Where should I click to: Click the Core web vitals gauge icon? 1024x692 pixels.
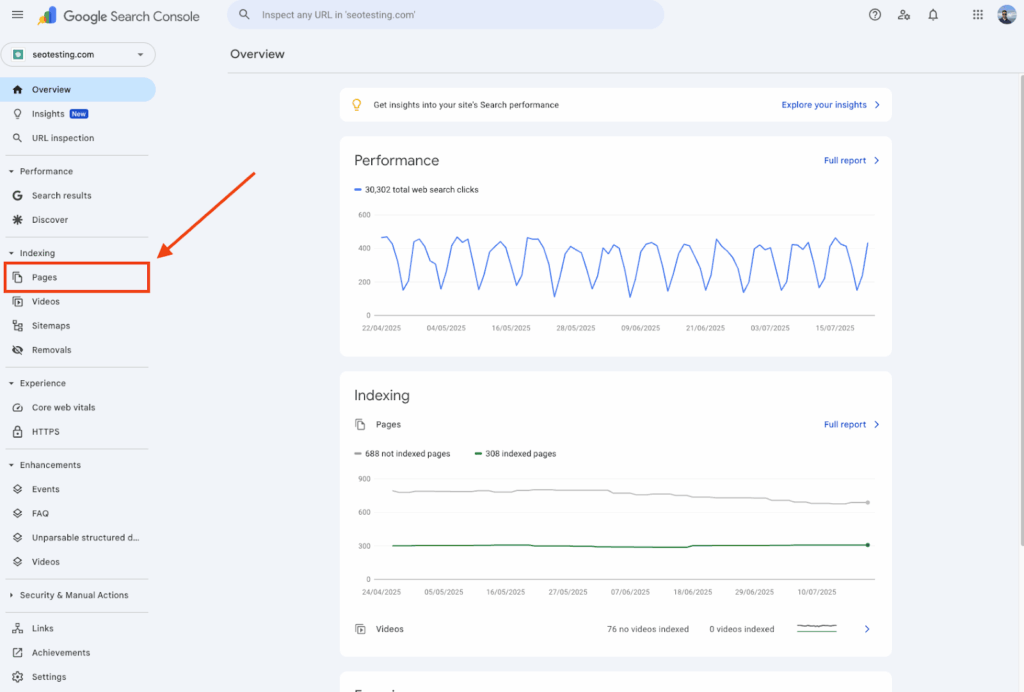click(18, 407)
